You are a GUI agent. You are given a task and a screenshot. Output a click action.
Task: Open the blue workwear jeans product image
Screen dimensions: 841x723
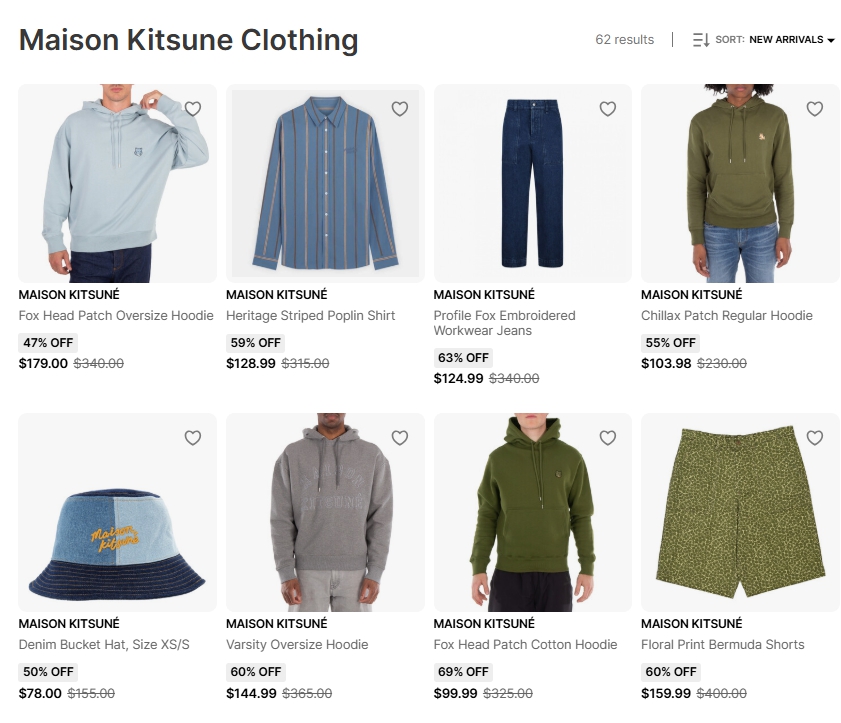533,183
